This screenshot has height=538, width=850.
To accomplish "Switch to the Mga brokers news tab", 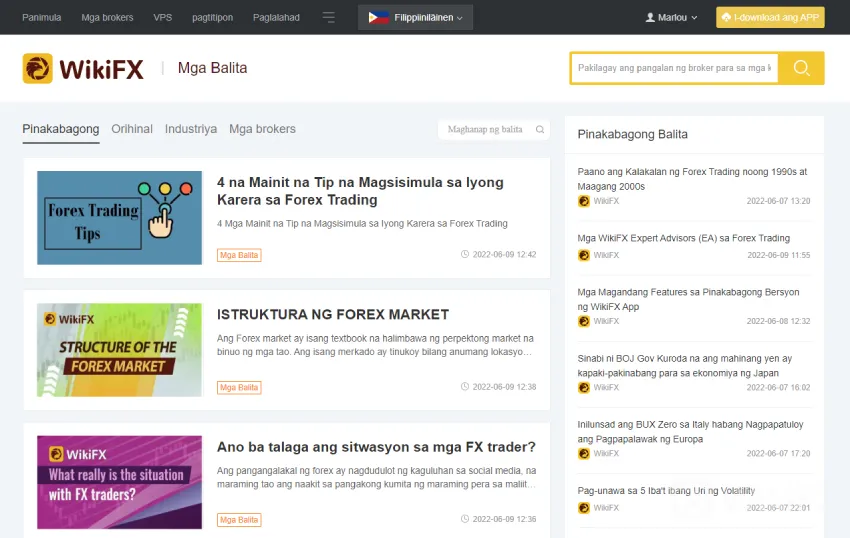I will [262, 129].
